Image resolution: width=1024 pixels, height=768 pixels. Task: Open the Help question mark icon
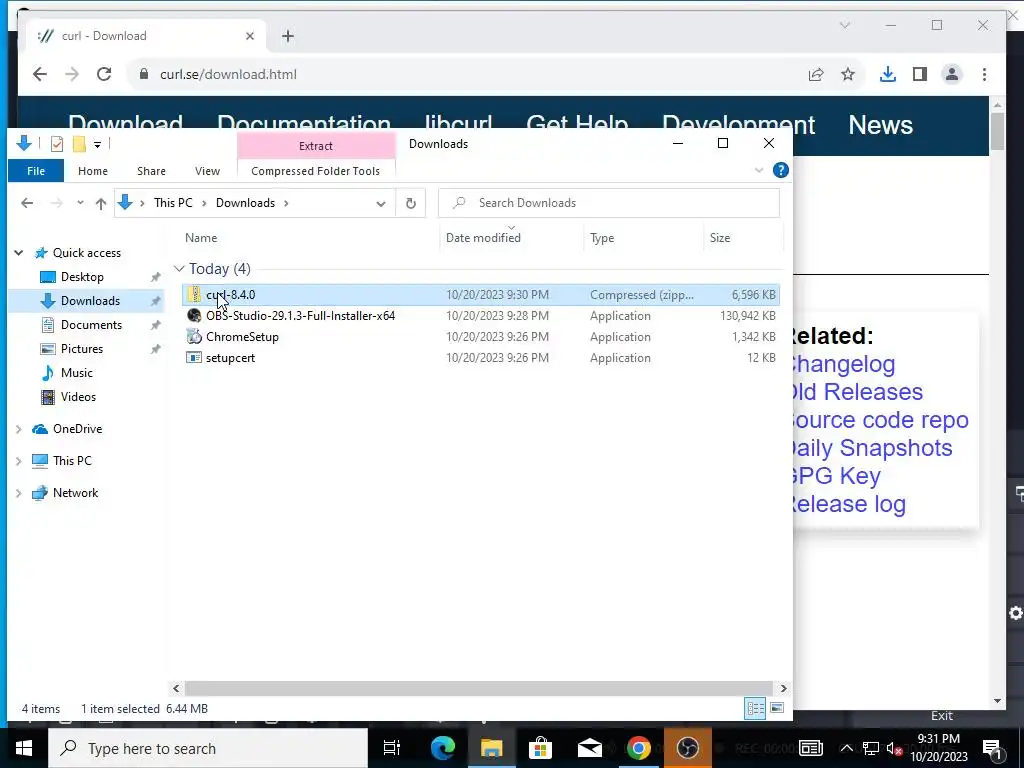pyautogui.click(x=780, y=170)
